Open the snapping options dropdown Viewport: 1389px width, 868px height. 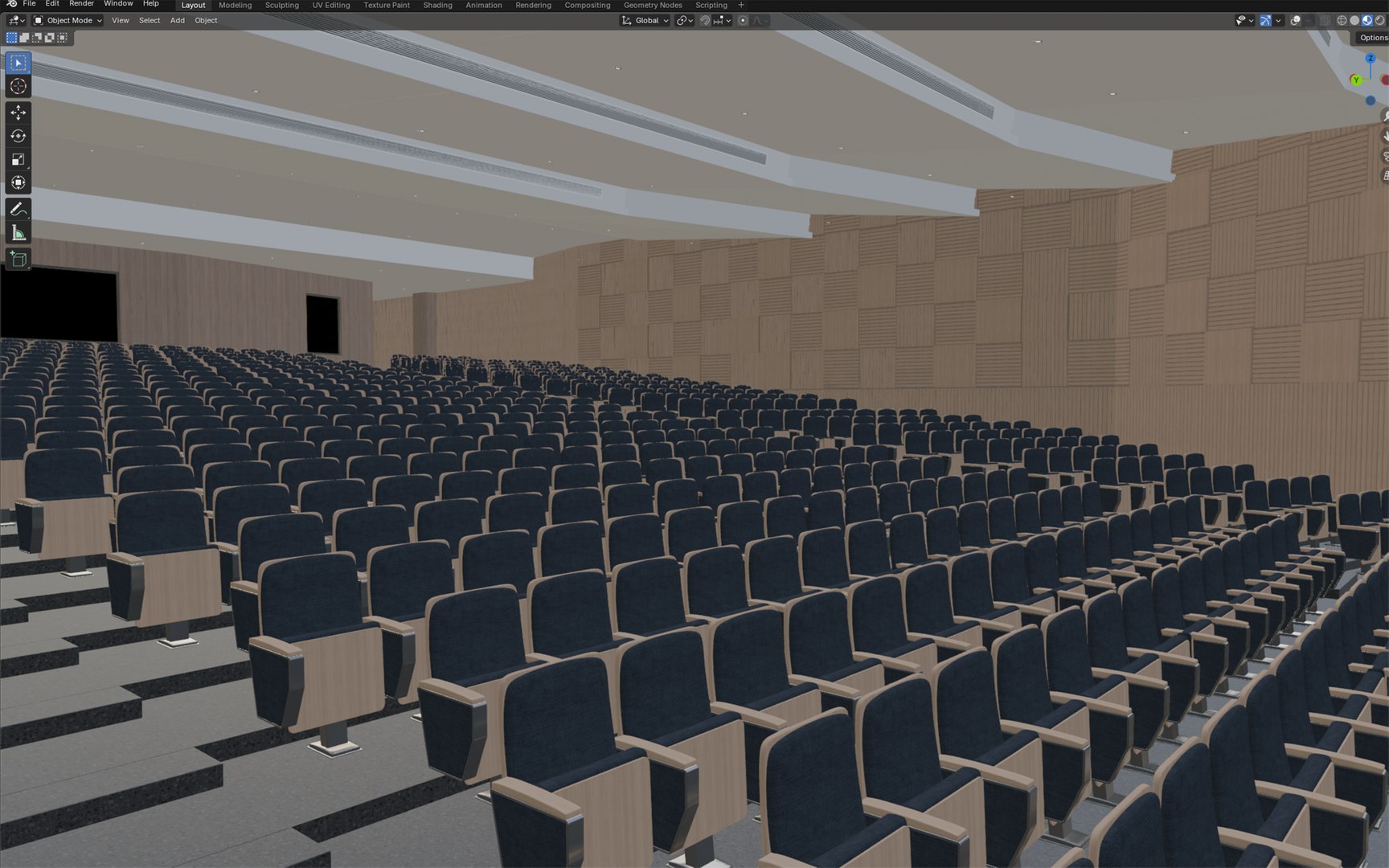click(x=722, y=20)
